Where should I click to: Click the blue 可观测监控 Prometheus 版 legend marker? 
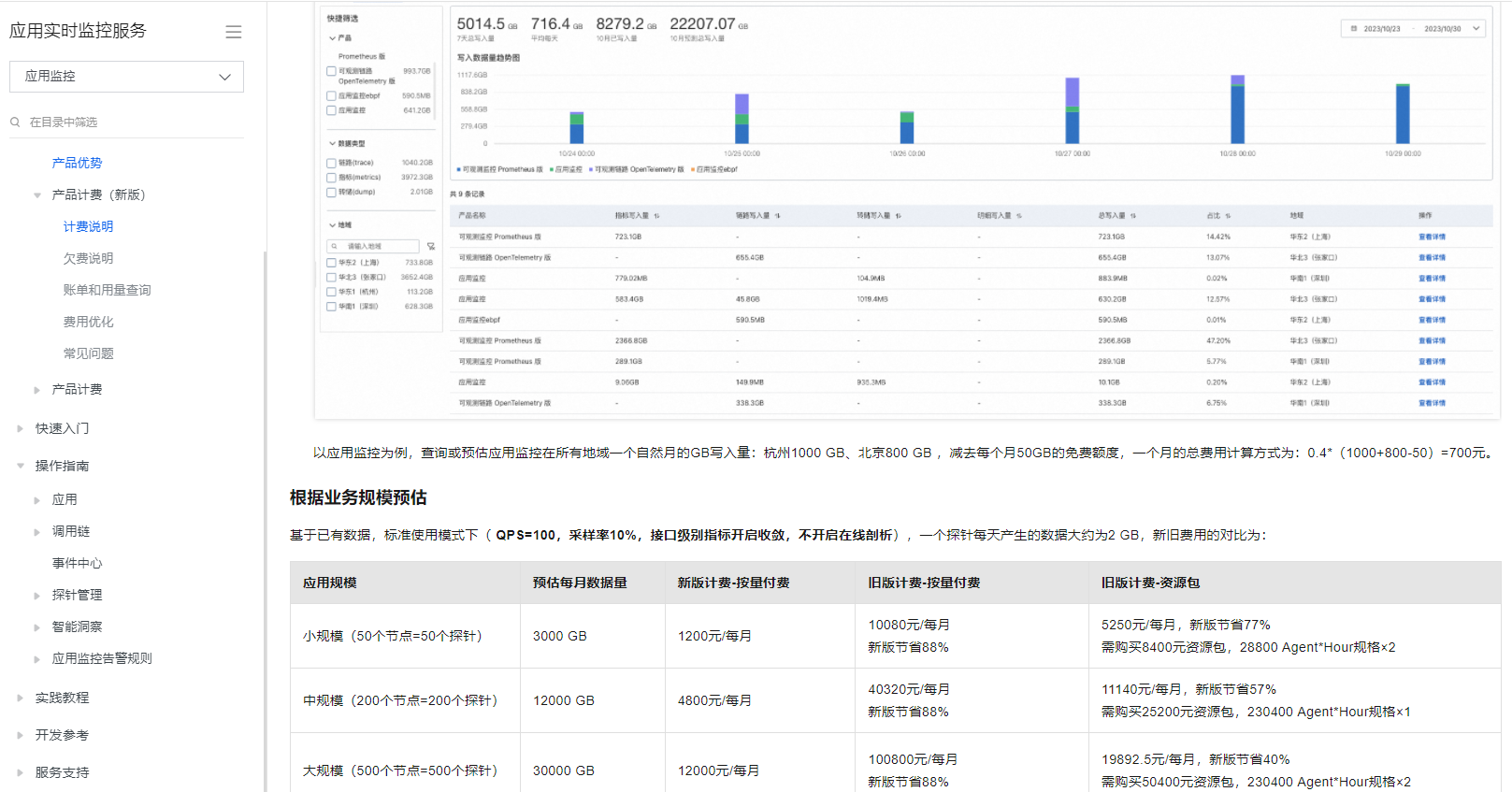[459, 170]
